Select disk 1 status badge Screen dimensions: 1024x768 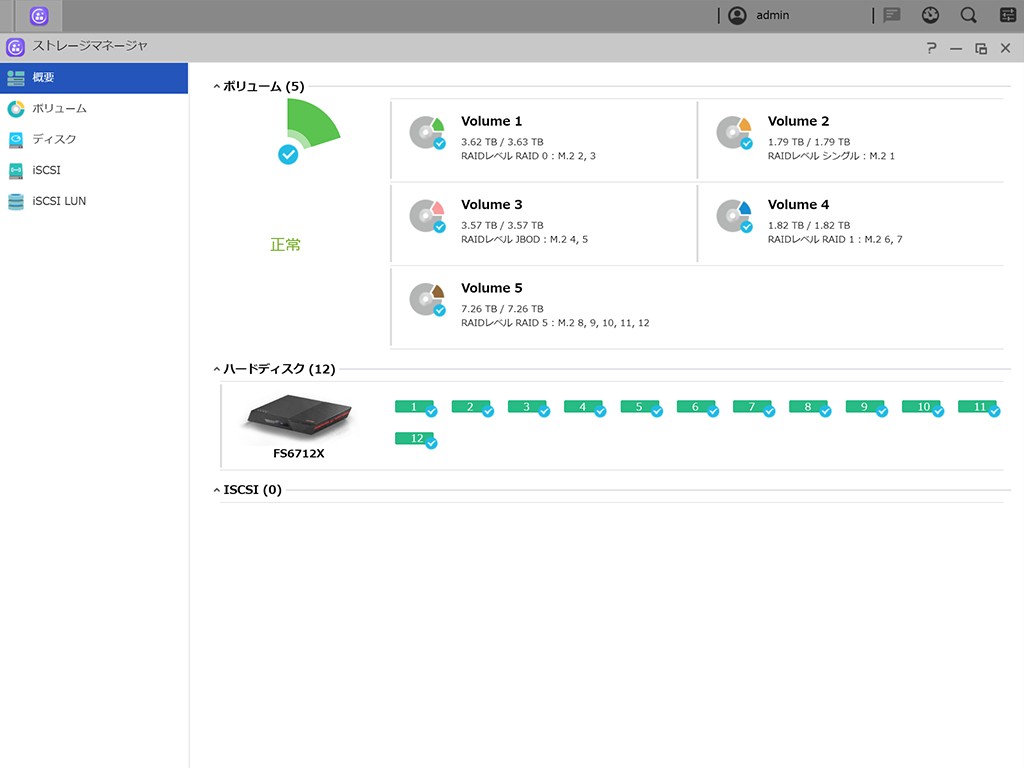(415, 407)
